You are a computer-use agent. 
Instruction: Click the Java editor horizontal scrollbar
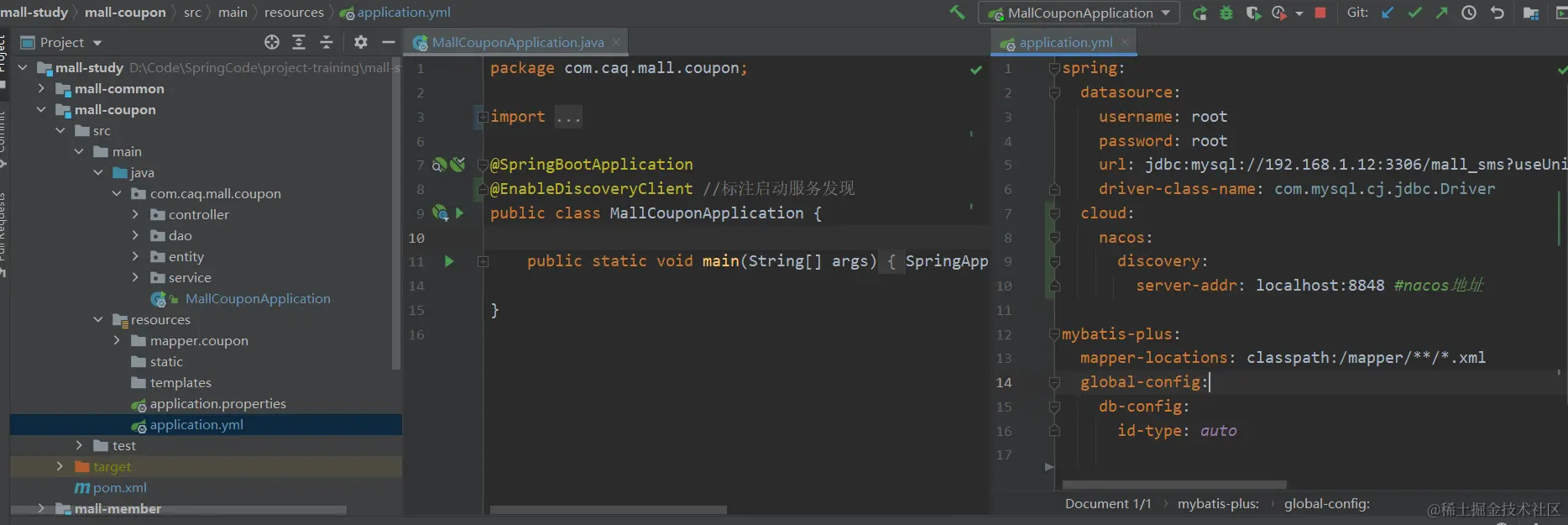tap(608, 510)
